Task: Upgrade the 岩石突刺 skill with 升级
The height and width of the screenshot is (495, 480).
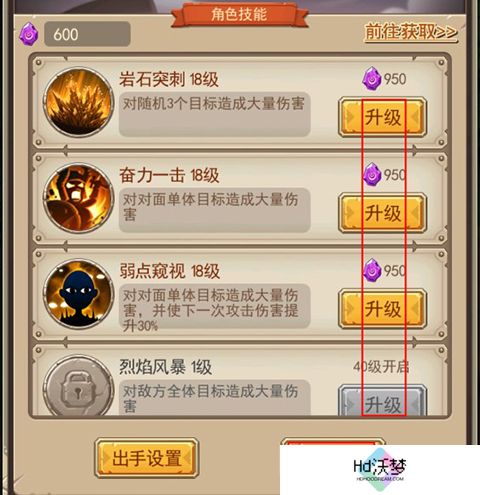Action: (x=383, y=117)
